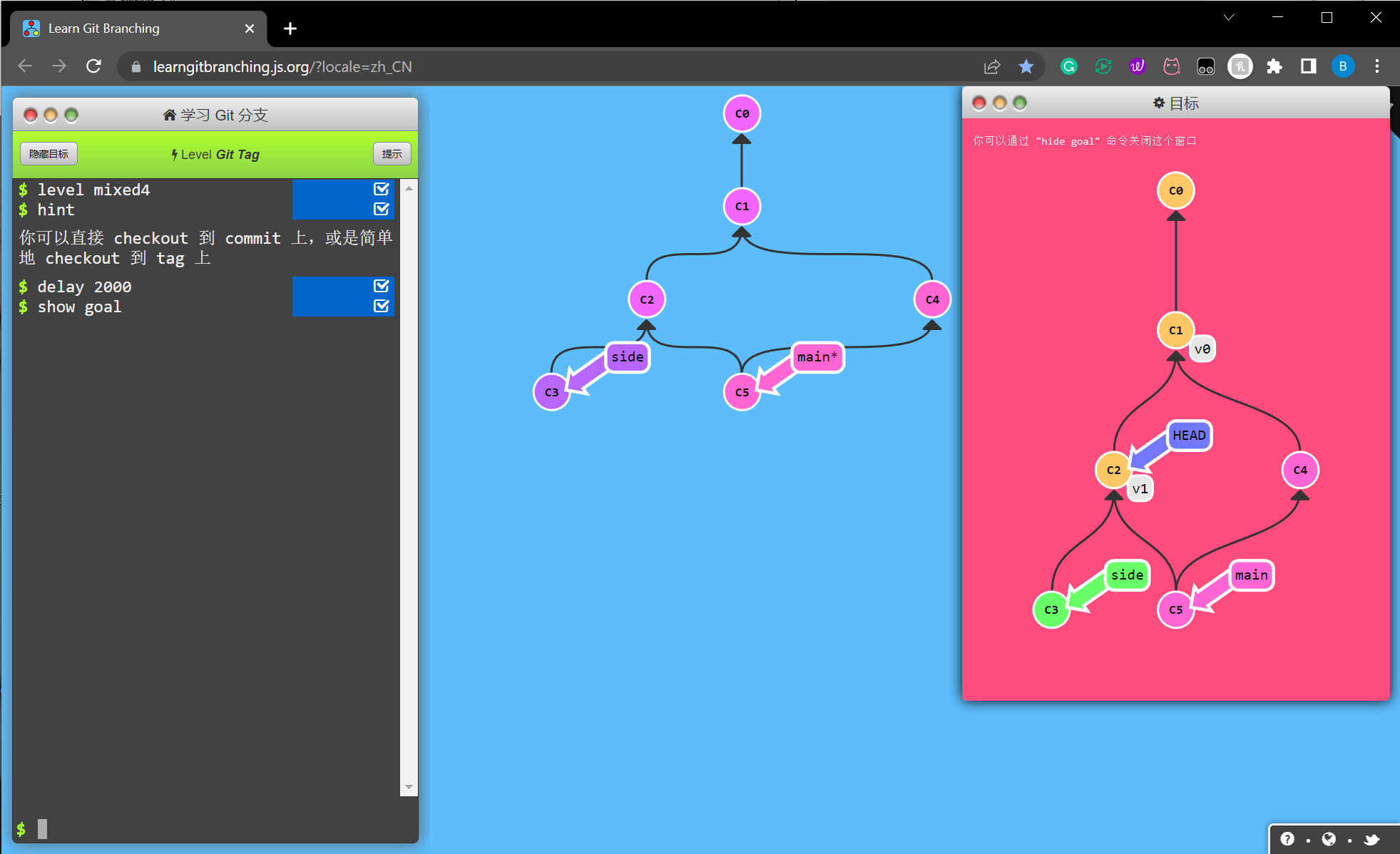The height and width of the screenshot is (854, 1400).
Task: Click the gear icon in the 目标 window
Action: tap(1158, 102)
